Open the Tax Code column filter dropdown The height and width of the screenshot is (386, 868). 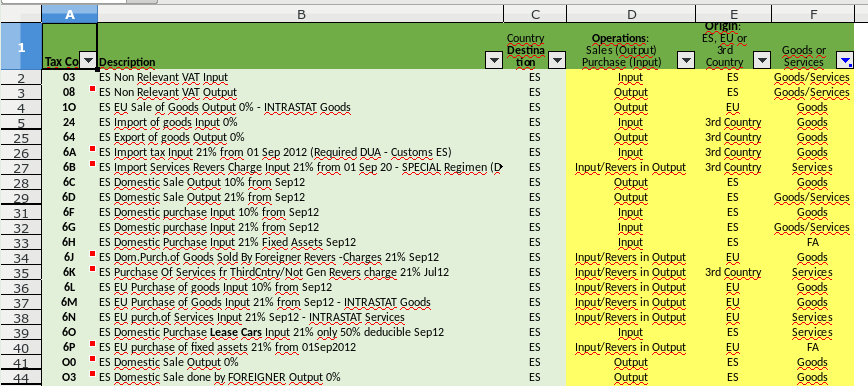(89, 61)
